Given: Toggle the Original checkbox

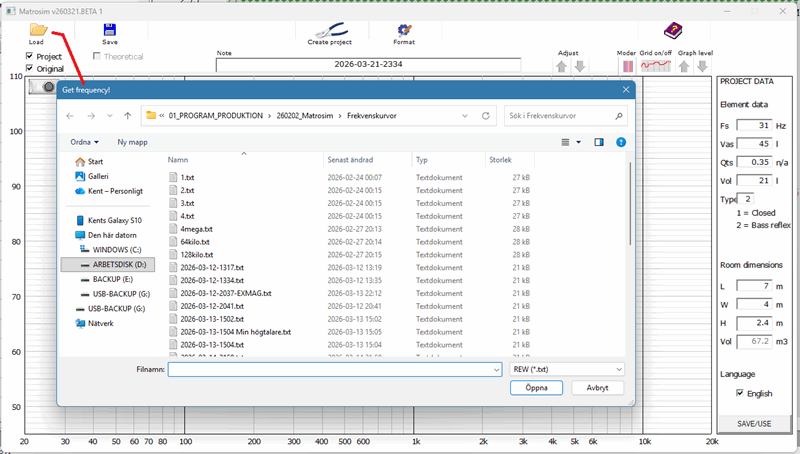Looking at the screenshot, I should point(30,68).
